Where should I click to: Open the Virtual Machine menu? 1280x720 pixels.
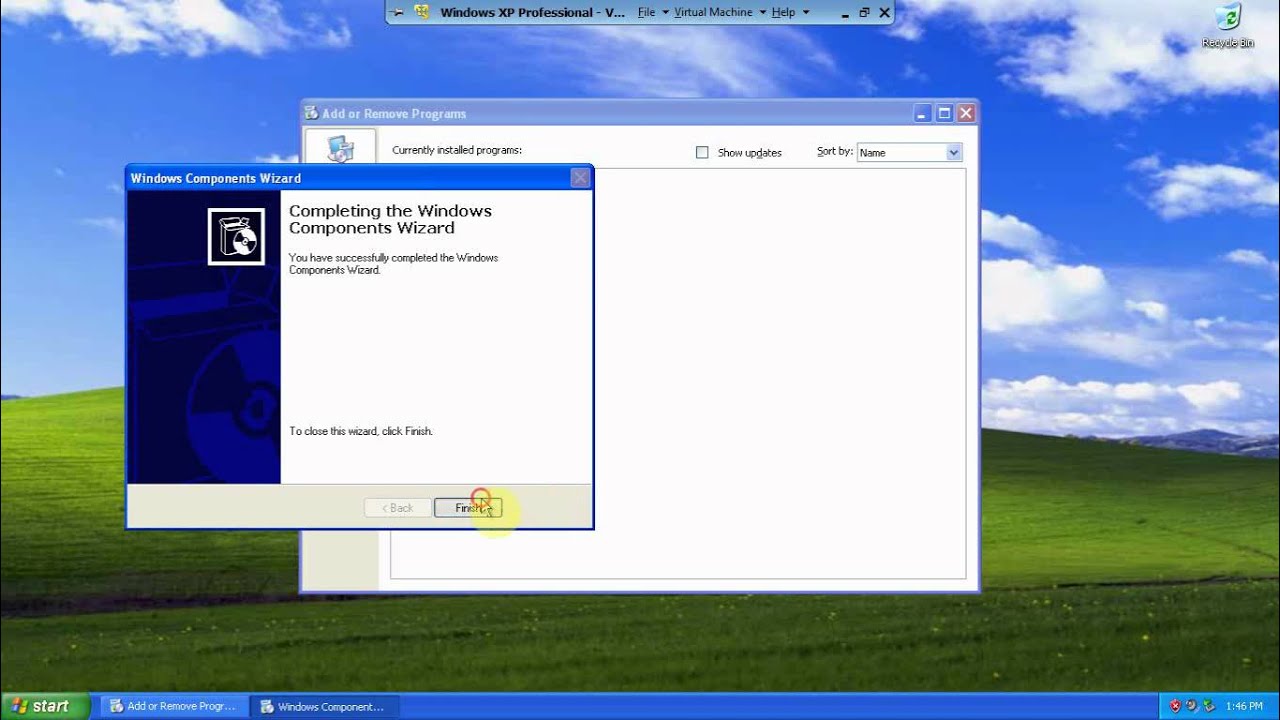tap(713, 12)
